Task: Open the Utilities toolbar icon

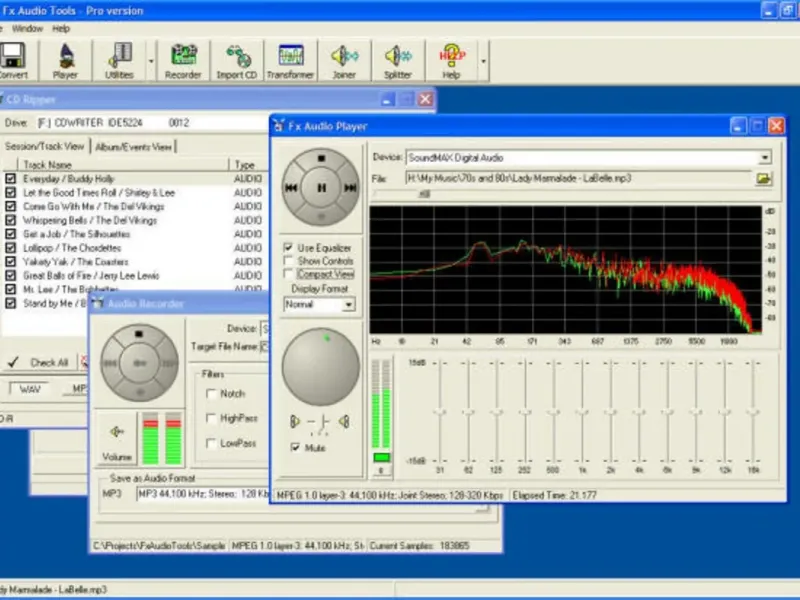Action: coord(119,61)
